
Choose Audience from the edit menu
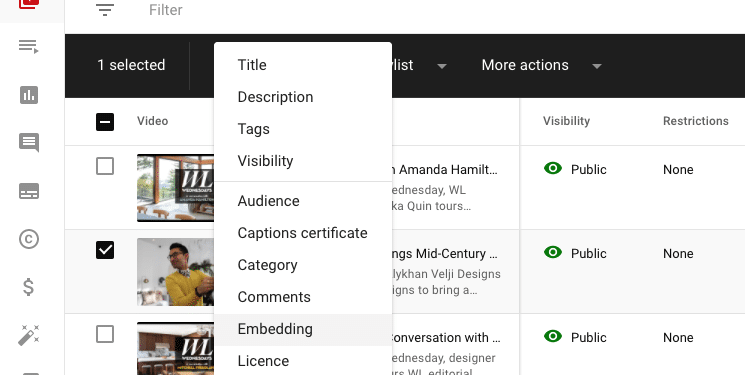coord(303,201)
